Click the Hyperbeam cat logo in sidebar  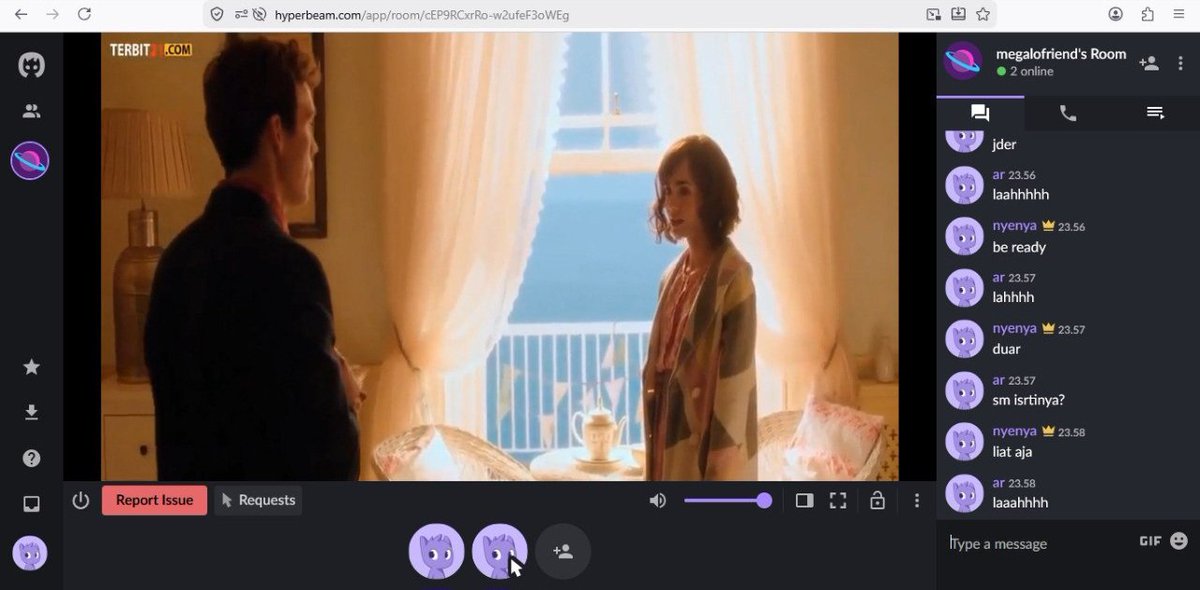(31, 66)
